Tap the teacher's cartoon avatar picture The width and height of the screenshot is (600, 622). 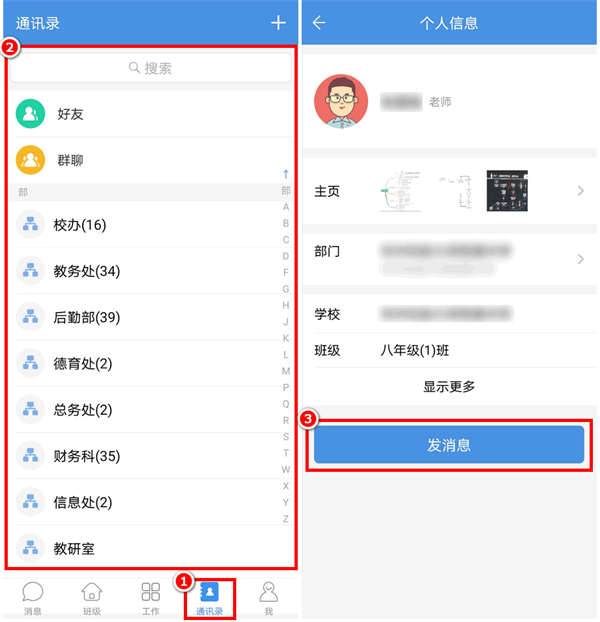pyautogui.click(x=341, y=102)
